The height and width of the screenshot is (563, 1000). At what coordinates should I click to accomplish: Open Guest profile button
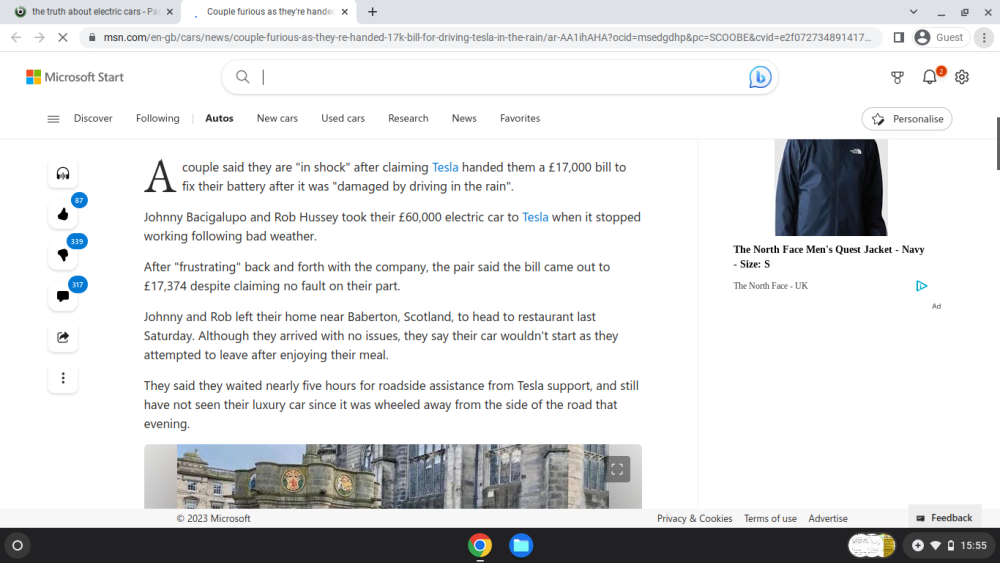[x=941, y=38]
